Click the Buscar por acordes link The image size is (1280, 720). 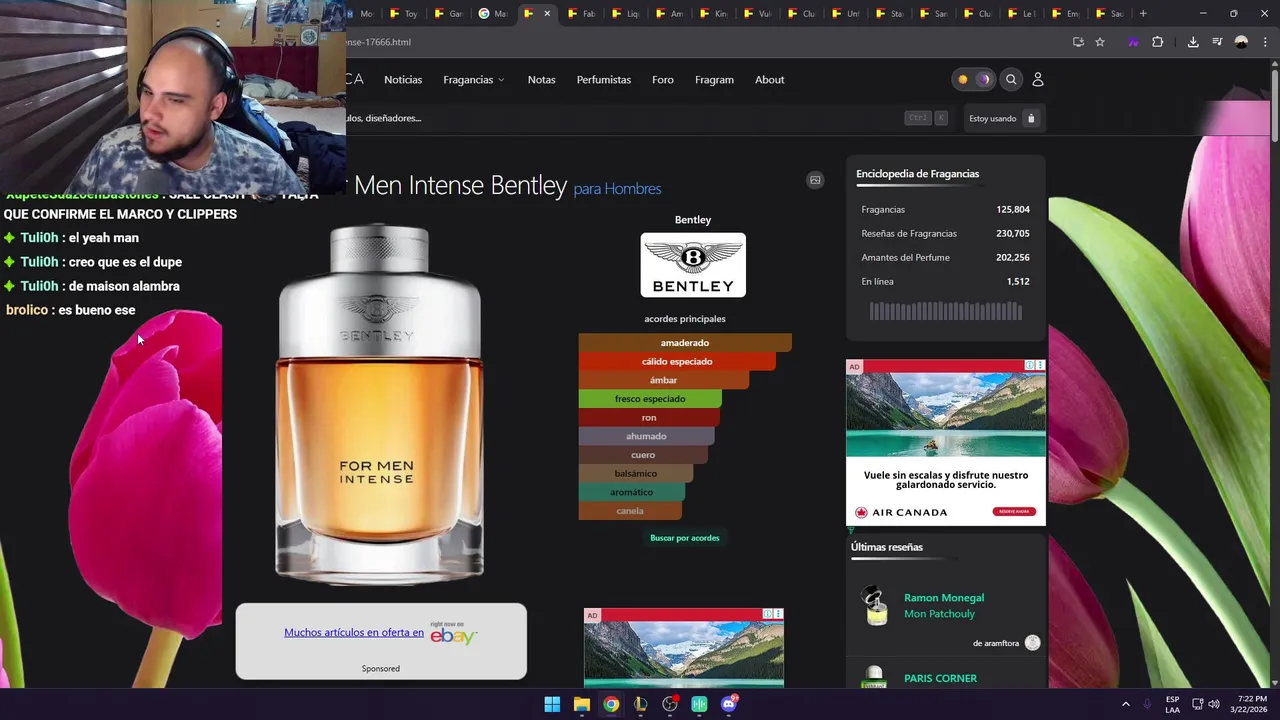click(x=685, y=538)
